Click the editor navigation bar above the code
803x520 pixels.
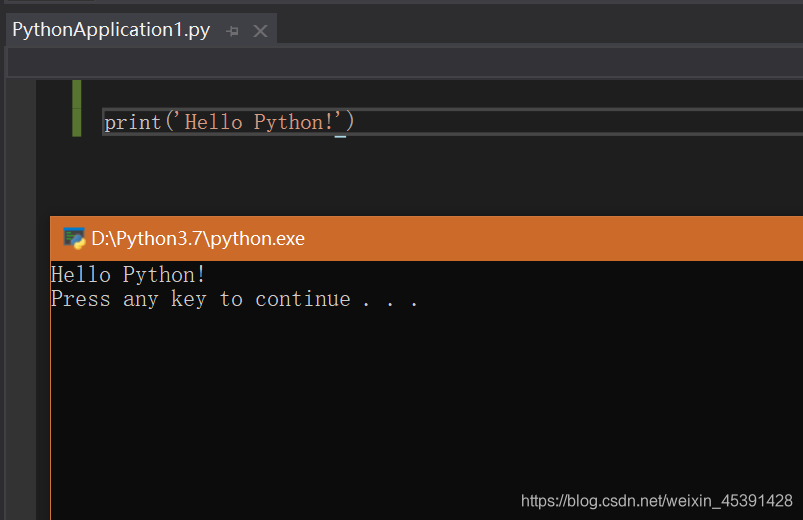(x=405, y=63)
